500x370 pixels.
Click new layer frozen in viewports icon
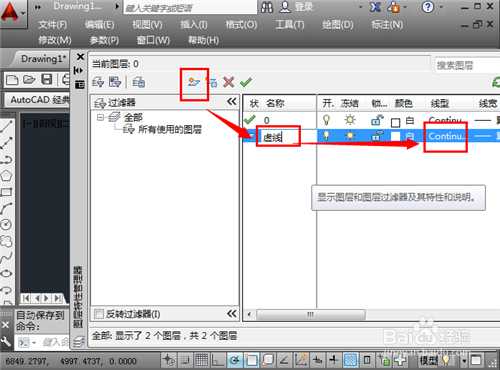[213, 82]
